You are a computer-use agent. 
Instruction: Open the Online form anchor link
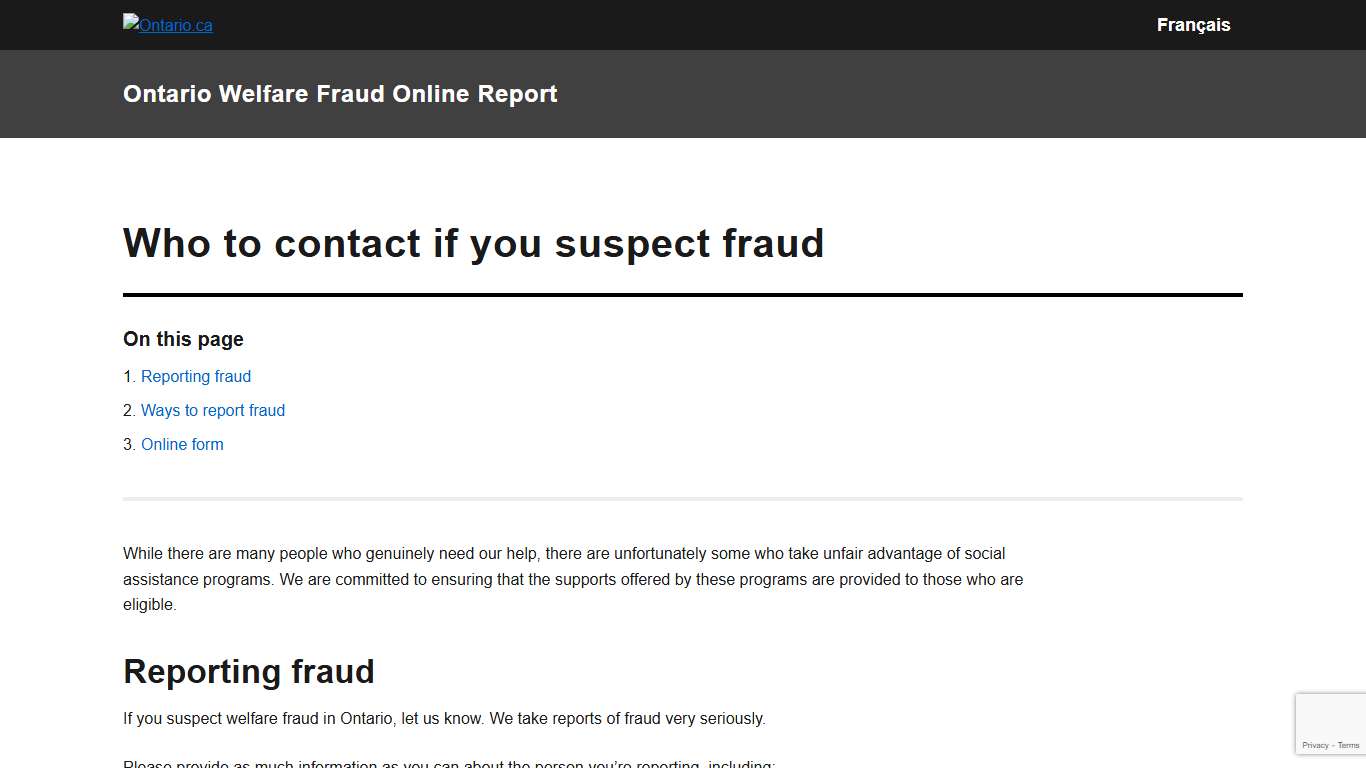coord(182,445)
